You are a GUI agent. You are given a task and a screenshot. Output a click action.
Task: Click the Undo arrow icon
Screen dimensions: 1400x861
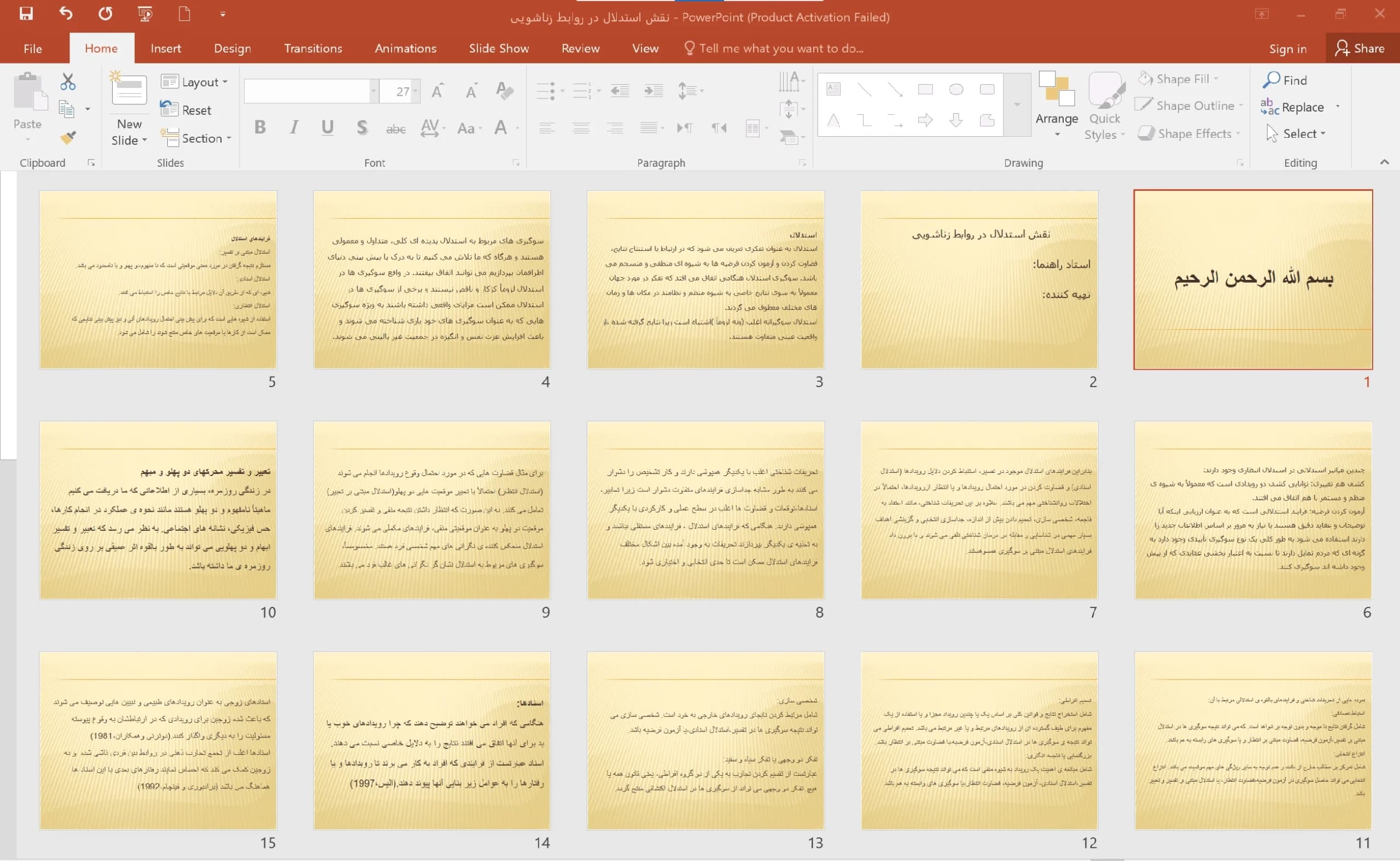click(x=66, y=13)
